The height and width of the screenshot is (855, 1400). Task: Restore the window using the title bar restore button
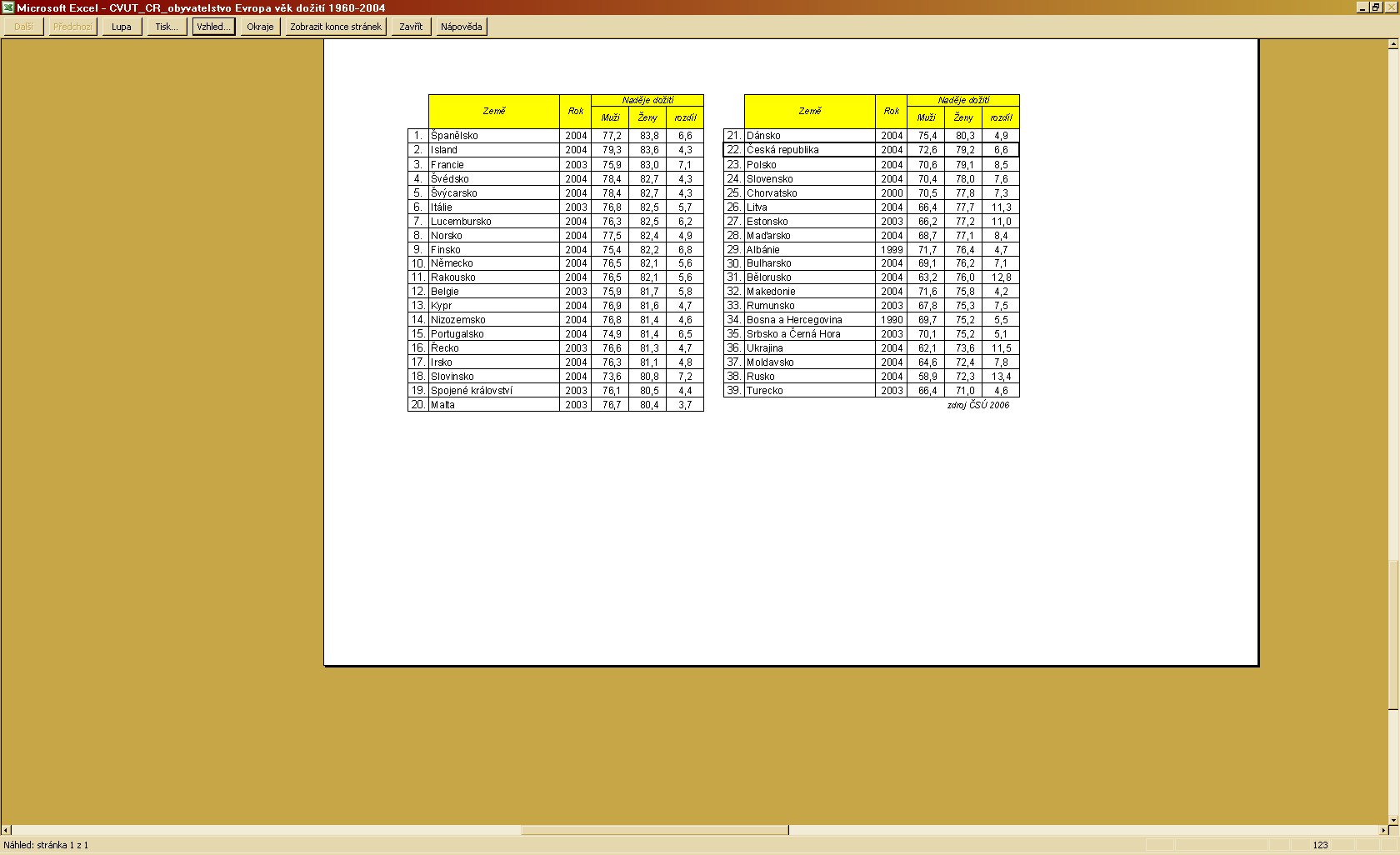pyautogui.click(x=1376, y=7)
